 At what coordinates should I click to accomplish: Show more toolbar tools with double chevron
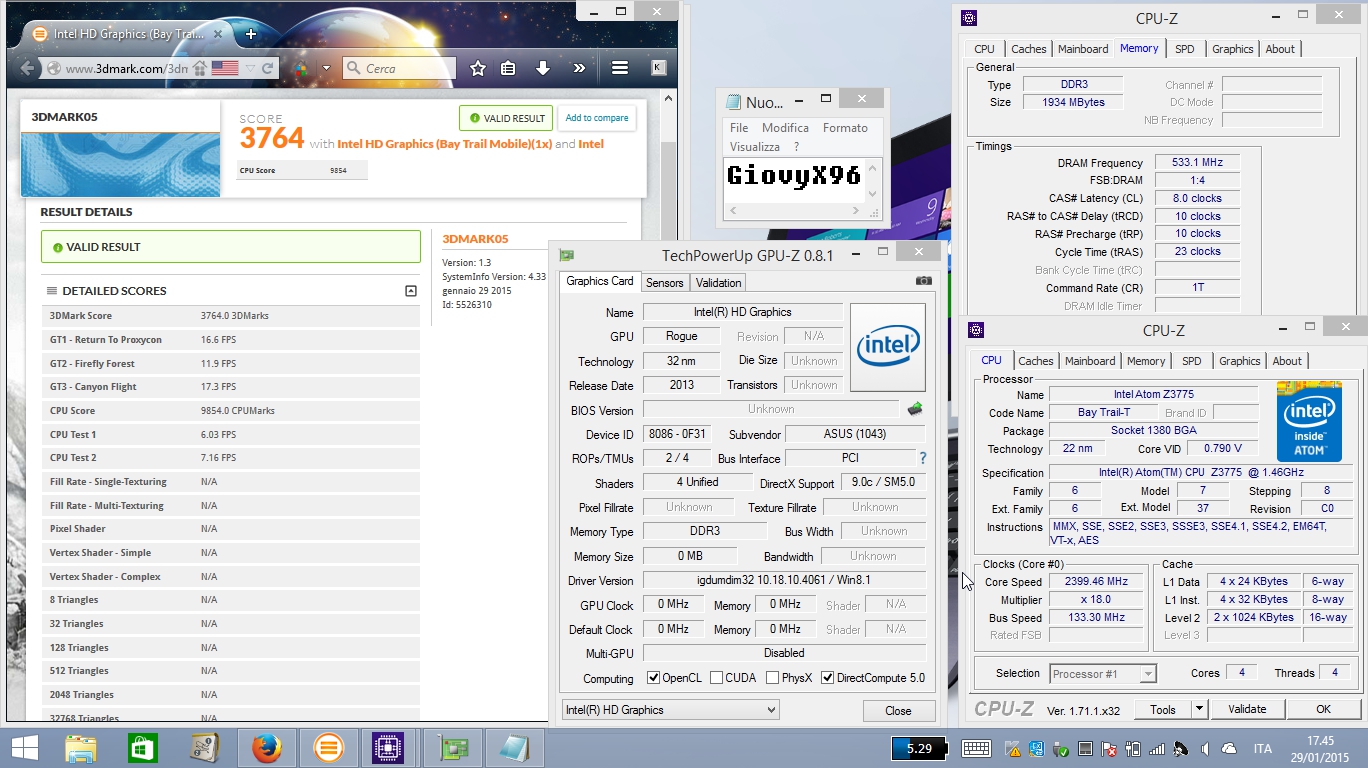coord(579,68)
